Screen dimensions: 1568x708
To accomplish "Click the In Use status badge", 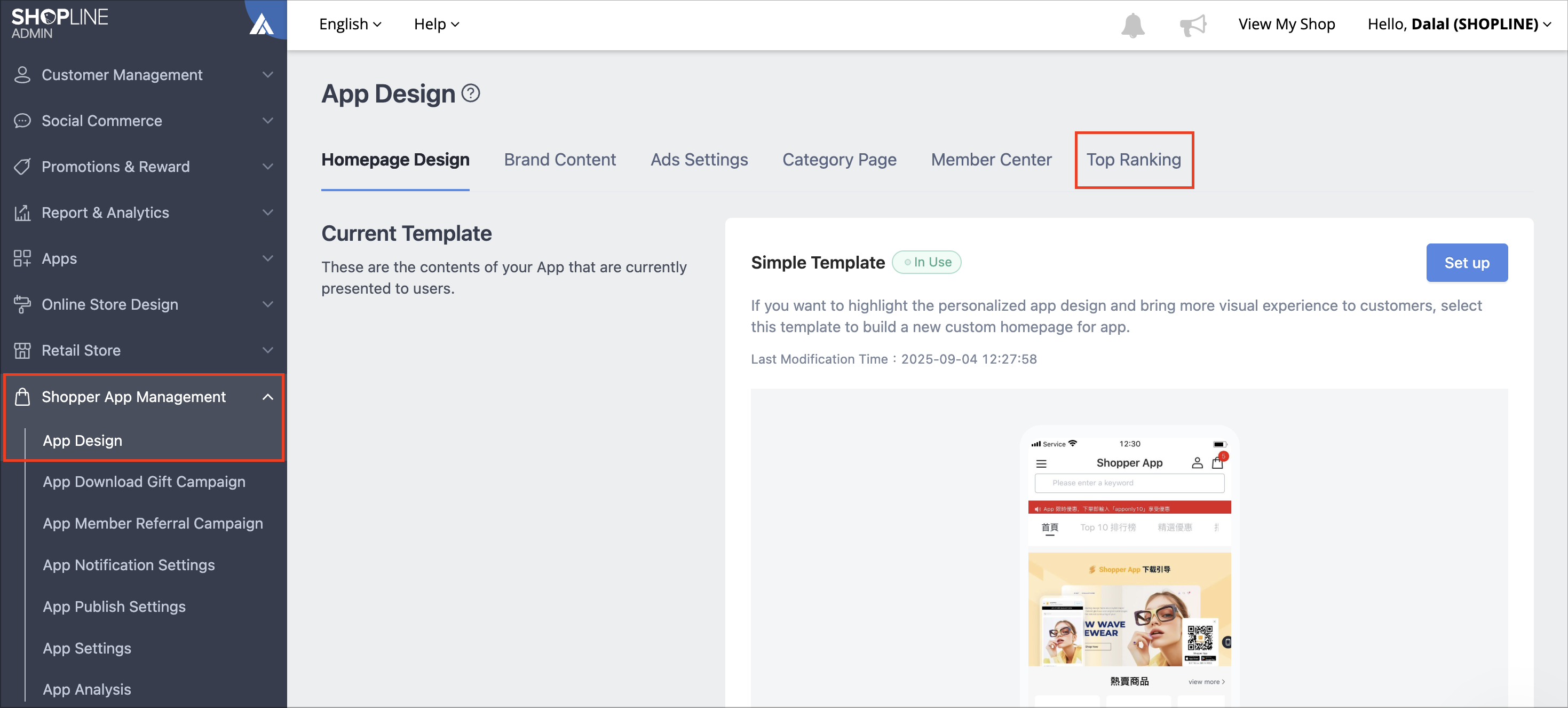I will (926, 262).
